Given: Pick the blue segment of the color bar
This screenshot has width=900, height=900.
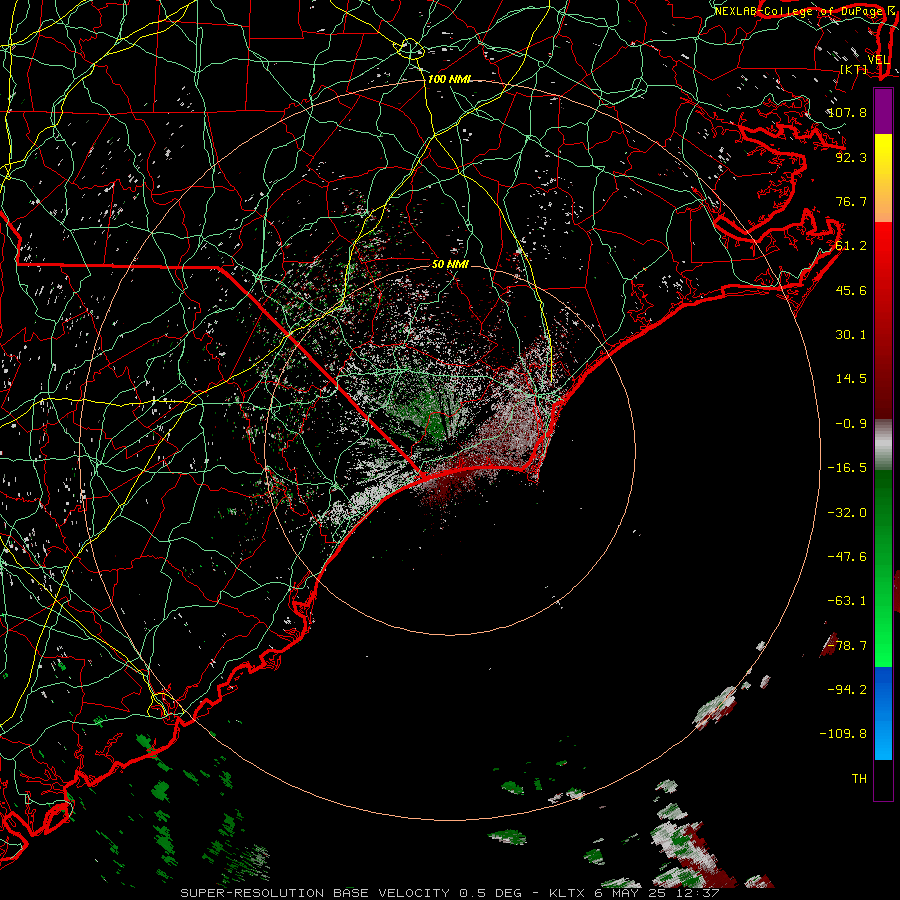Looking at the screenshot, I should point(883,713).
